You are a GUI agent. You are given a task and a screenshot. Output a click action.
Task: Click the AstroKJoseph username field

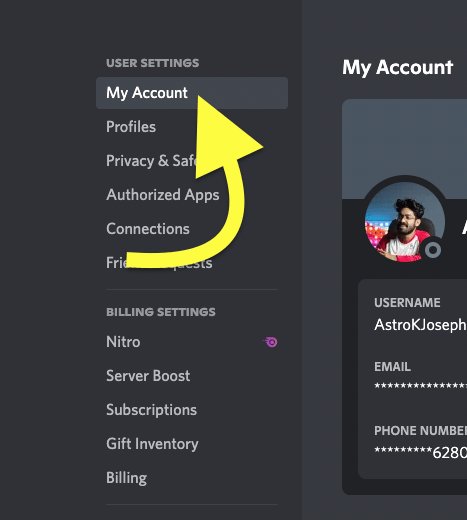pos(420,325)
